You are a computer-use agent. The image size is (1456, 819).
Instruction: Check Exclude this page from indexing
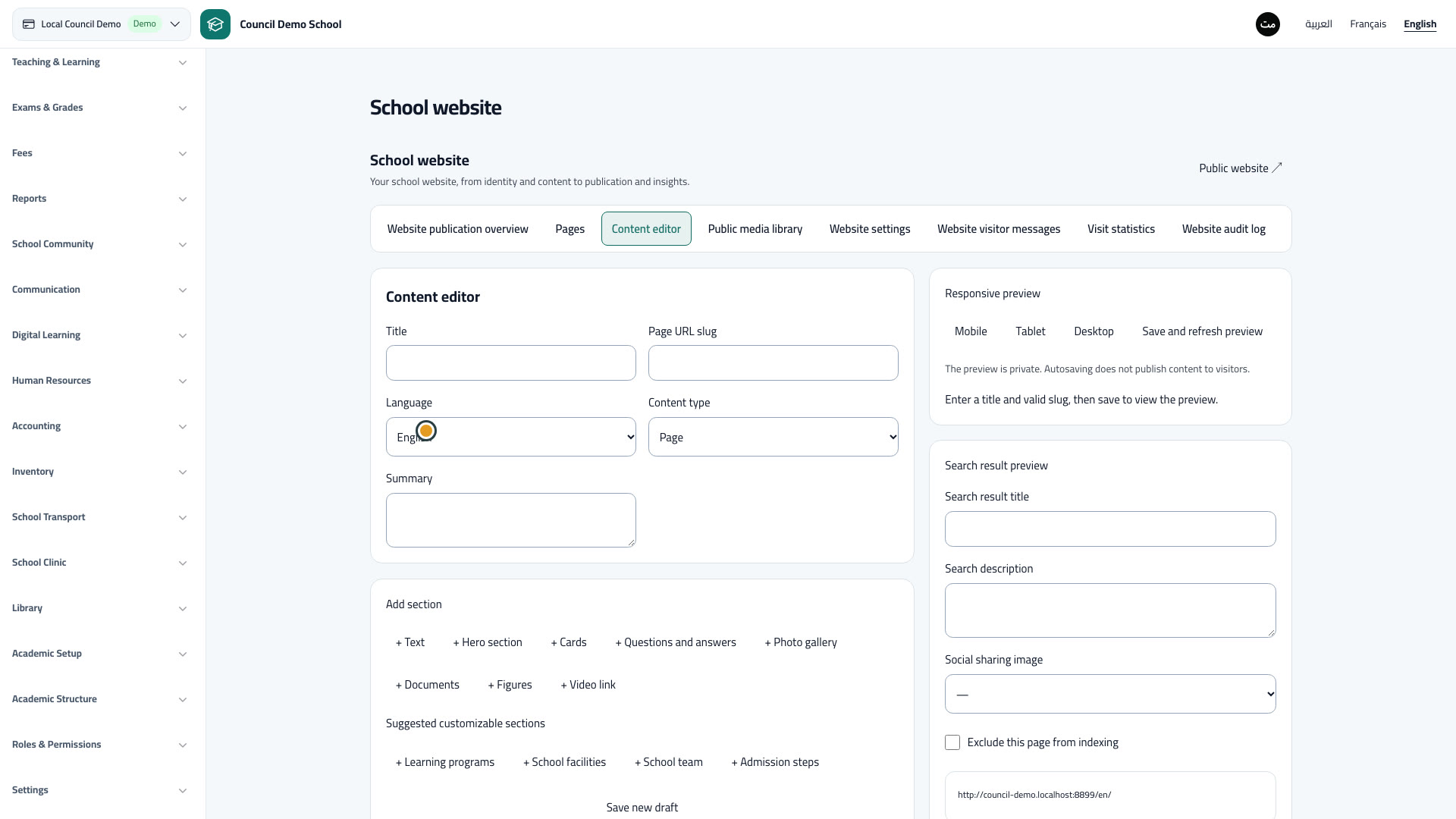(952, 742)
